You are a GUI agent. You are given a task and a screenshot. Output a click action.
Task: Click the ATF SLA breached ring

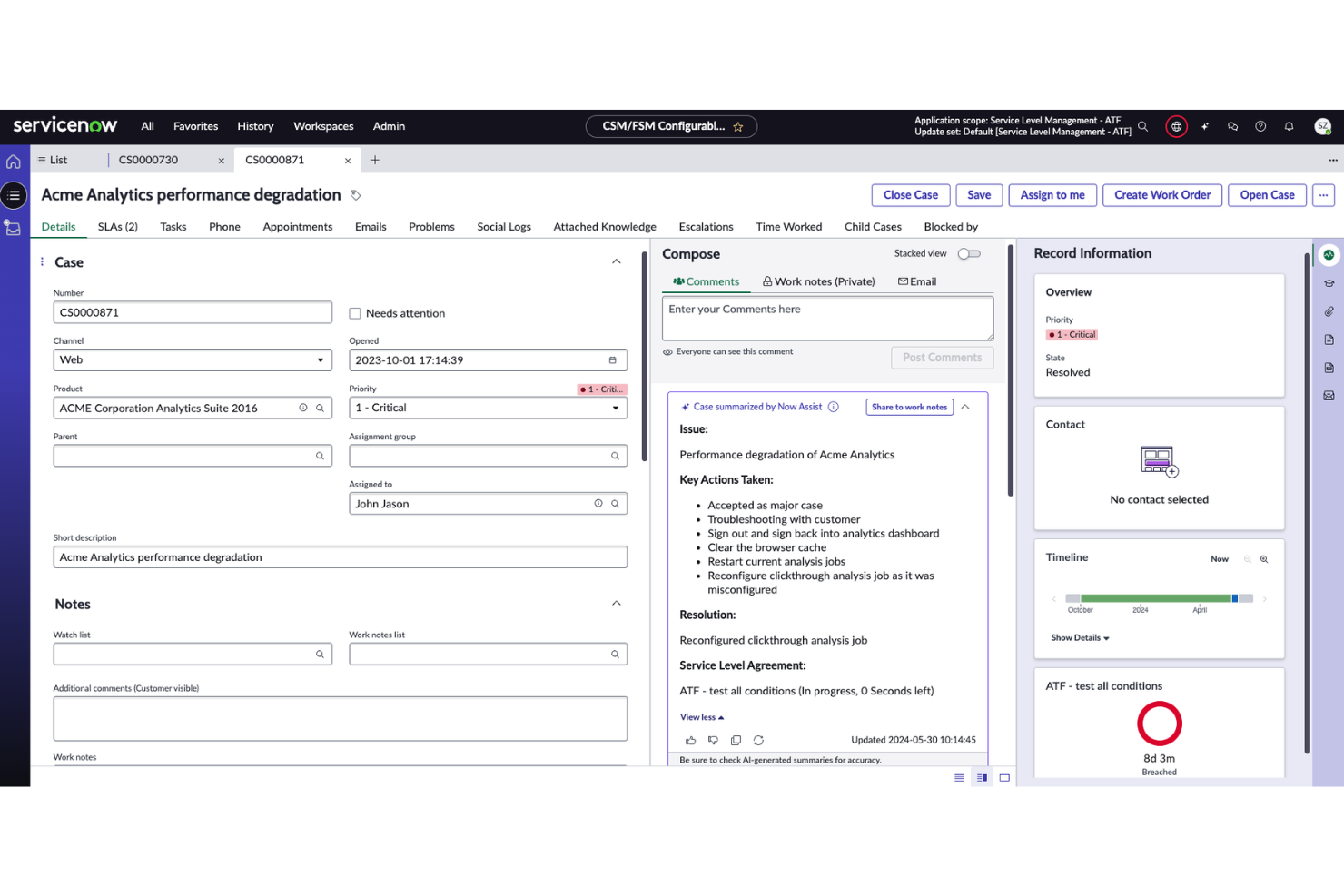tap(1160, 724)
